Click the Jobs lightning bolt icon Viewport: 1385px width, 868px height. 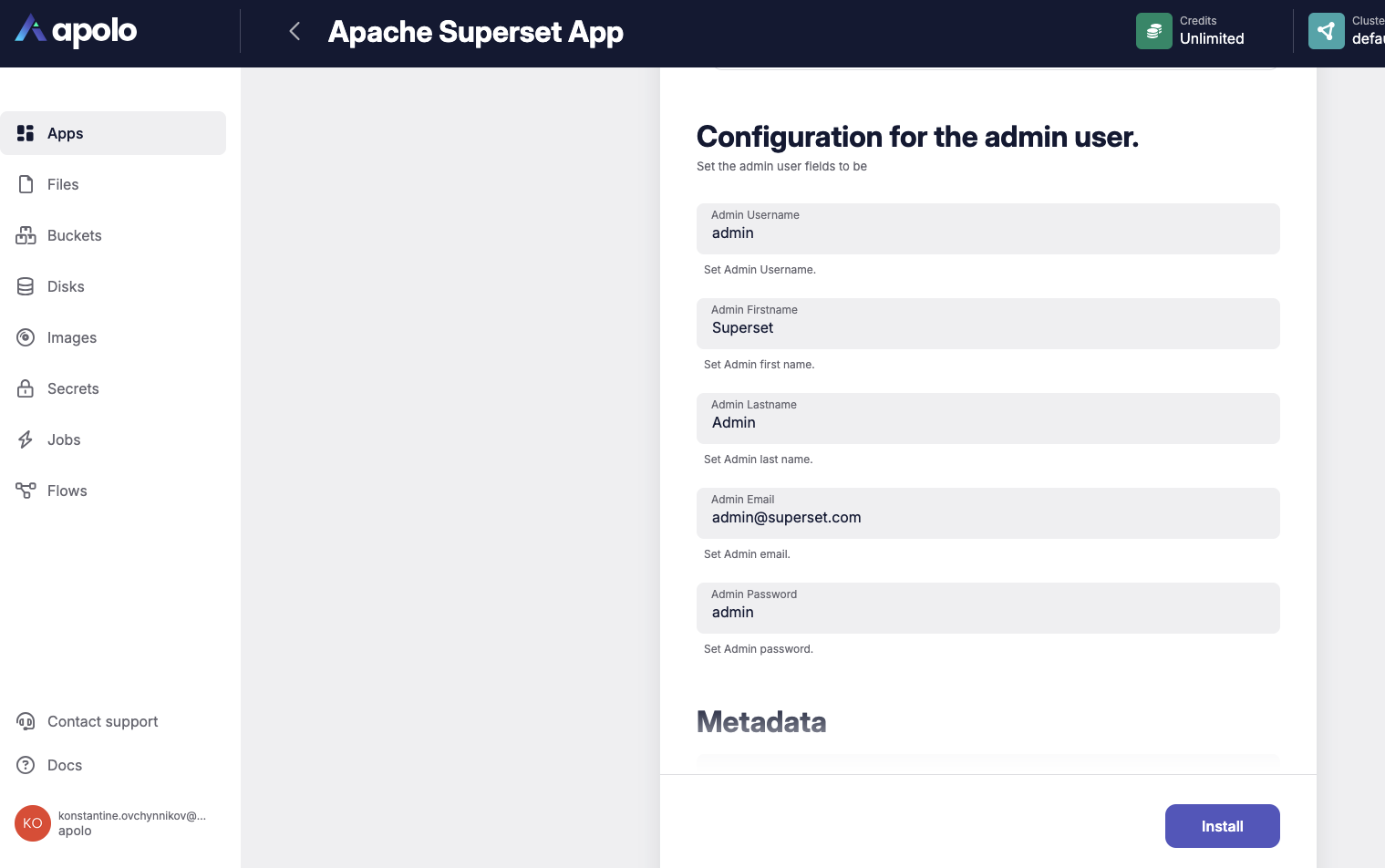(26, 439)
